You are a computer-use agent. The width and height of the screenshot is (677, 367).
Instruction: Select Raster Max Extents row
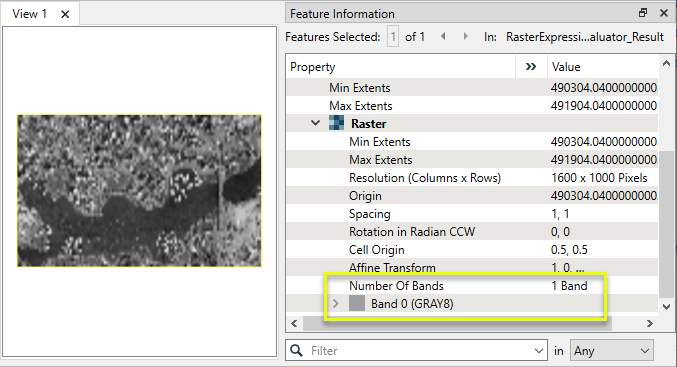[x=472, y=160]
